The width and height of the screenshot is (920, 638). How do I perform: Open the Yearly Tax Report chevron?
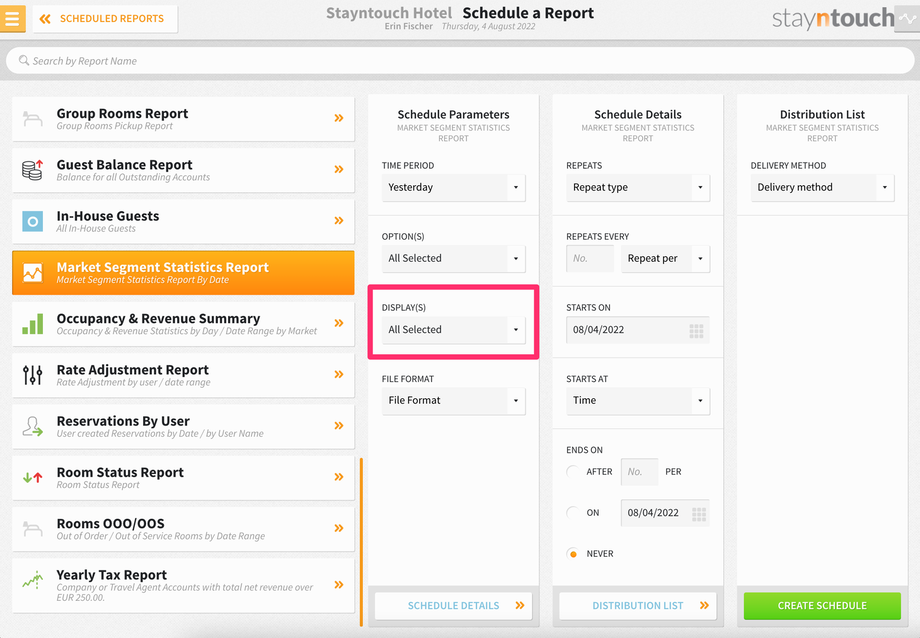click(x=339, y=585)
